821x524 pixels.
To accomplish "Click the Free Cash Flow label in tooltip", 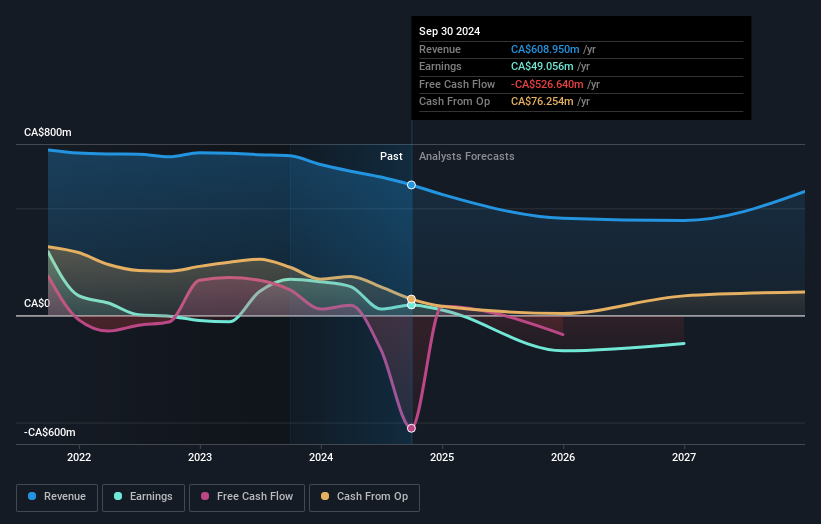I will pos(457,84).
